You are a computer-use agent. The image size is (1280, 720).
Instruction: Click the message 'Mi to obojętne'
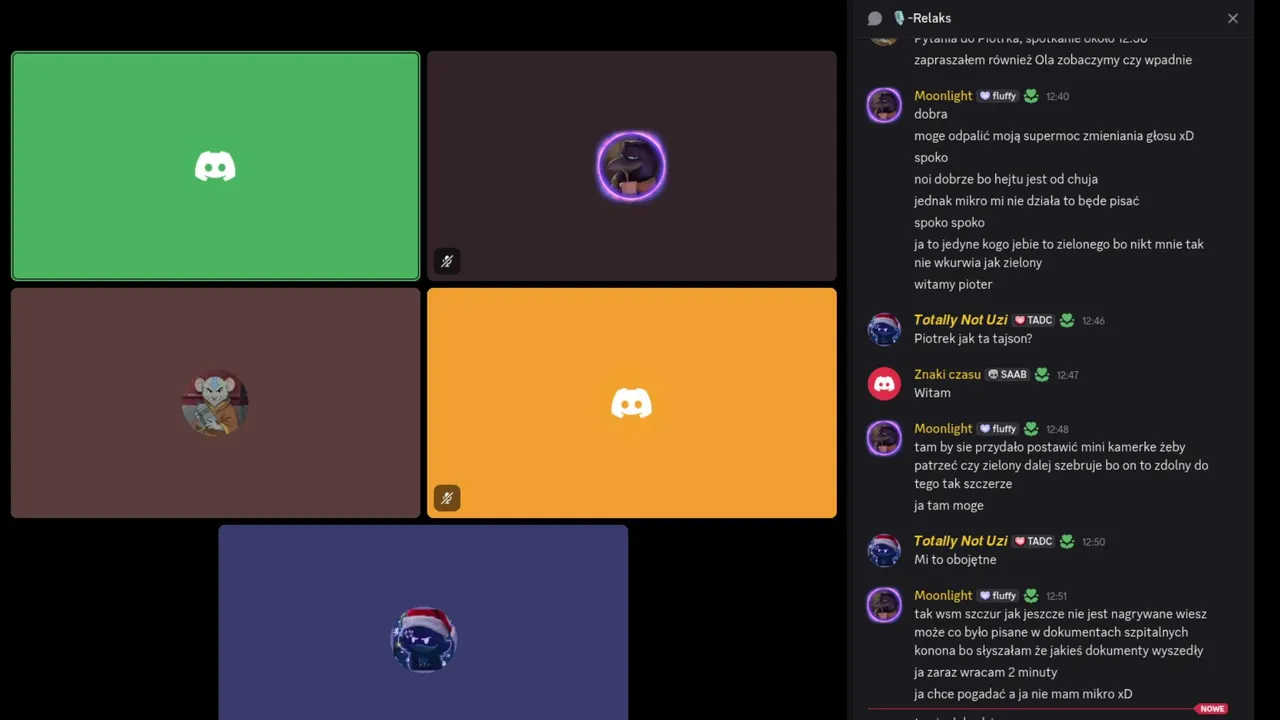(x=955, y=560)
